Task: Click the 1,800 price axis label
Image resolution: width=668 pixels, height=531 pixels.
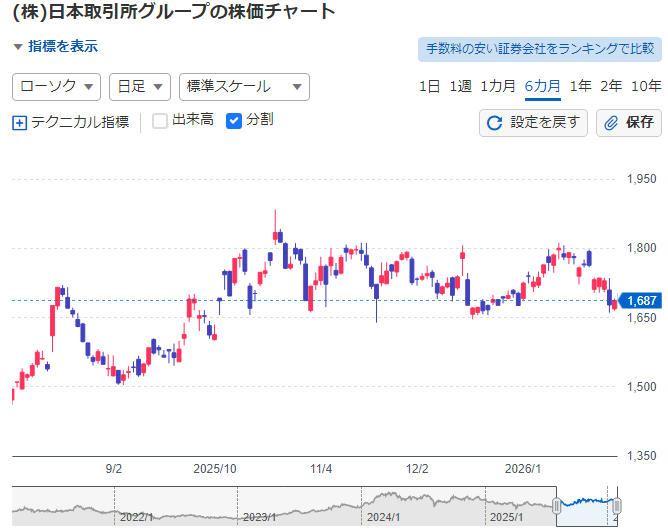Action: click(642, 248)
